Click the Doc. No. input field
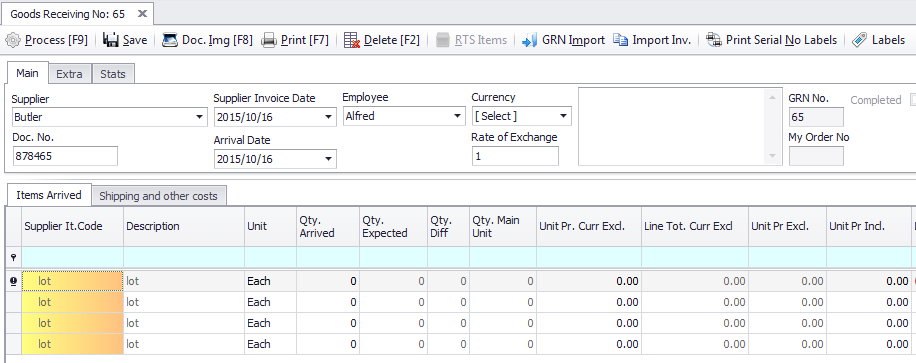The width and height of the screenshot is (916, 363). coord(65,156)
